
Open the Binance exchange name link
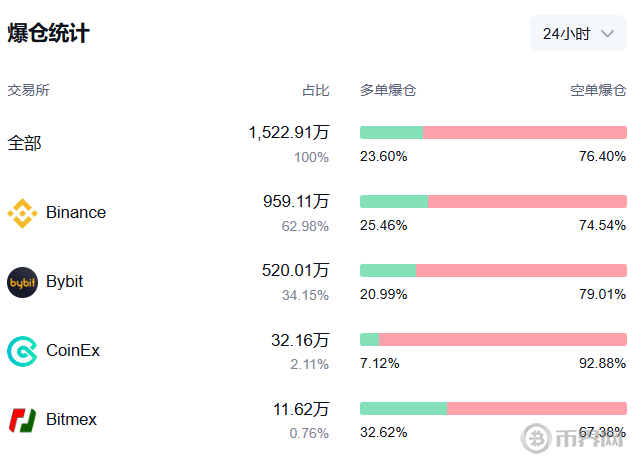click(76, 213)
